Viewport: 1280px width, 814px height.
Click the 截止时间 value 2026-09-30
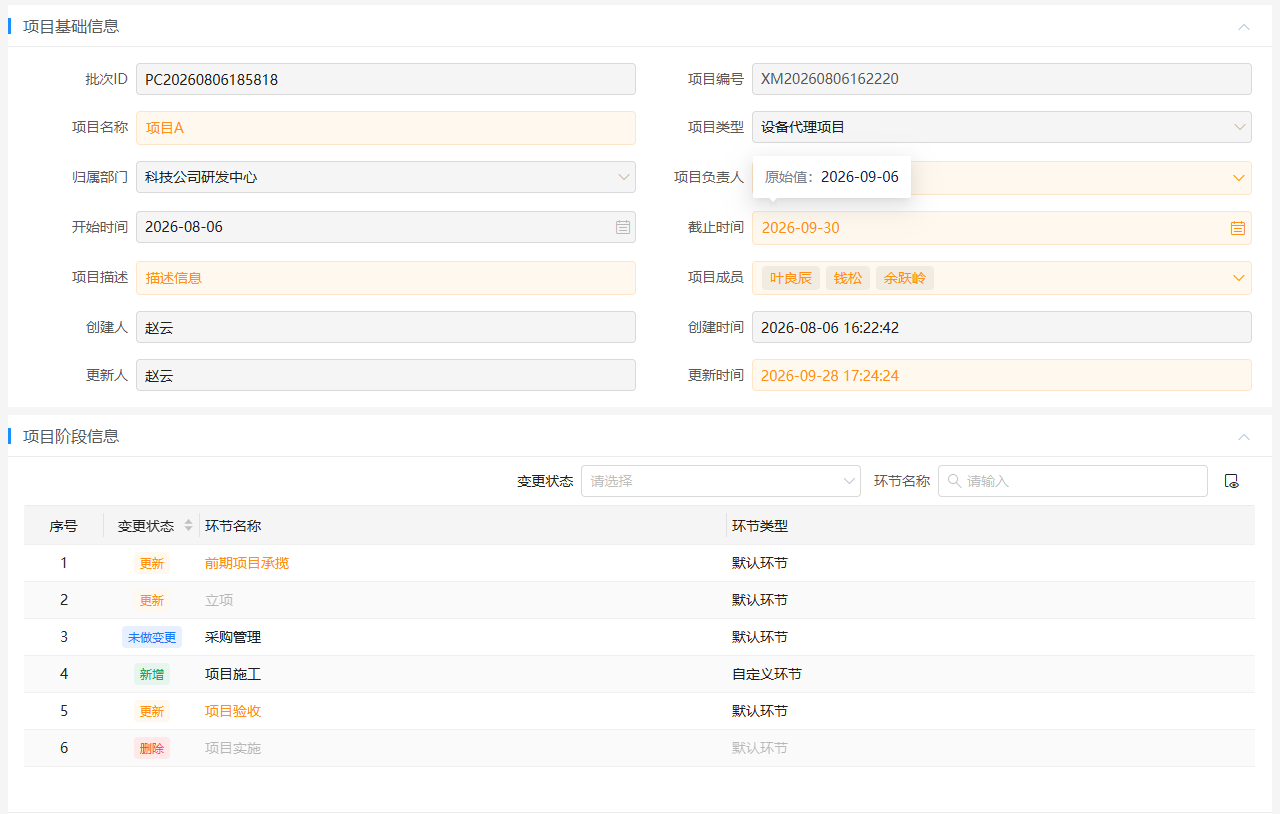(801, 228)
